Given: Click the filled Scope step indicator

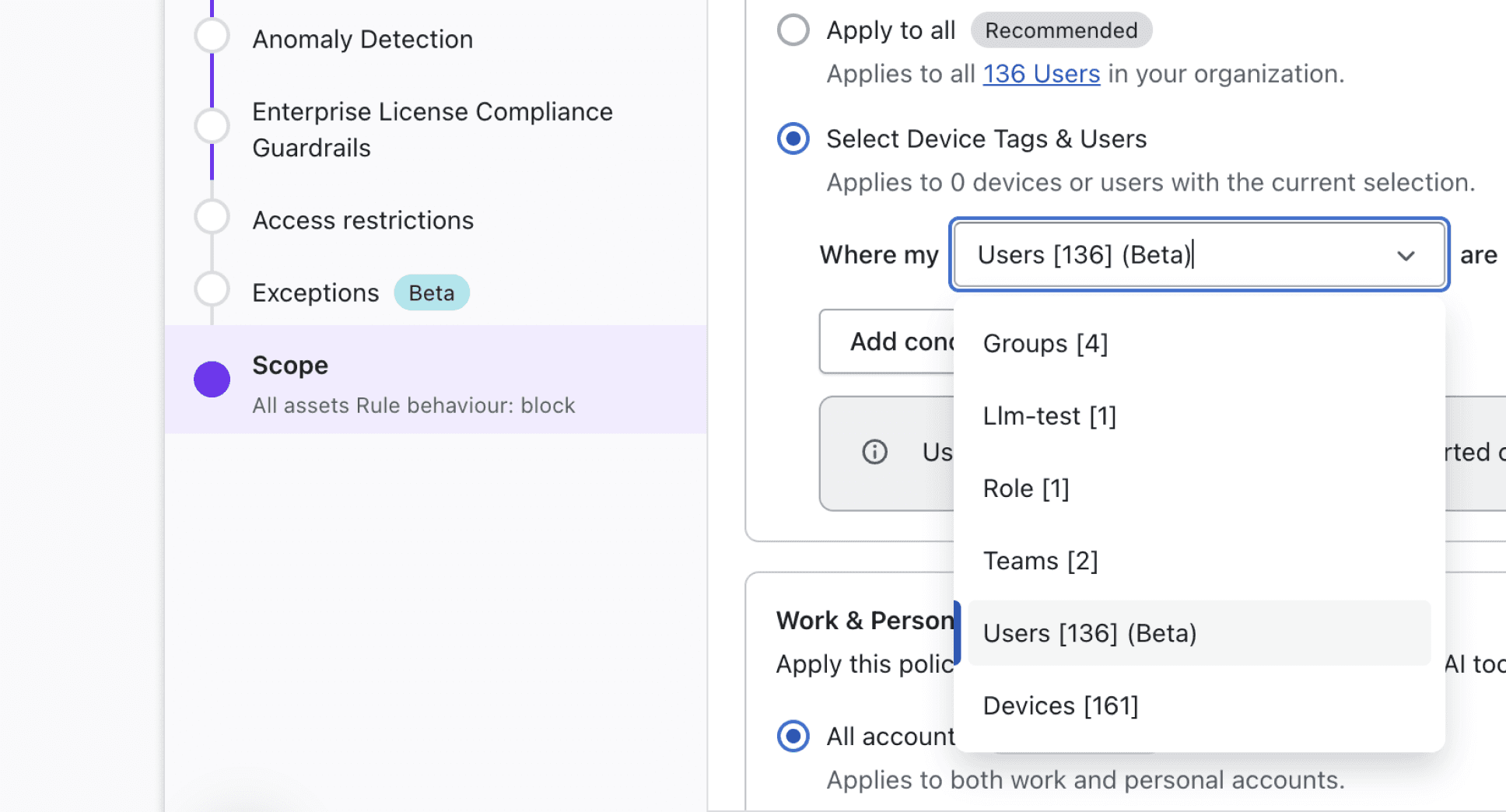Looking at the screenshot, I should (212, 380).
